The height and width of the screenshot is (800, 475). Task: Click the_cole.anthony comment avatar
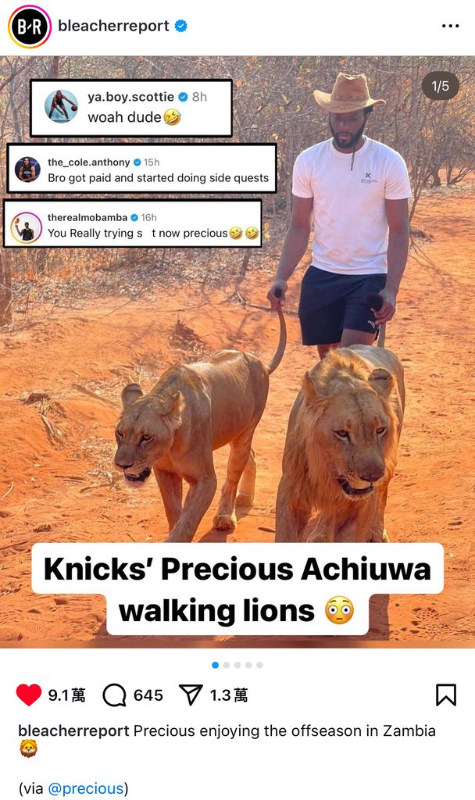tap(28, 169)
